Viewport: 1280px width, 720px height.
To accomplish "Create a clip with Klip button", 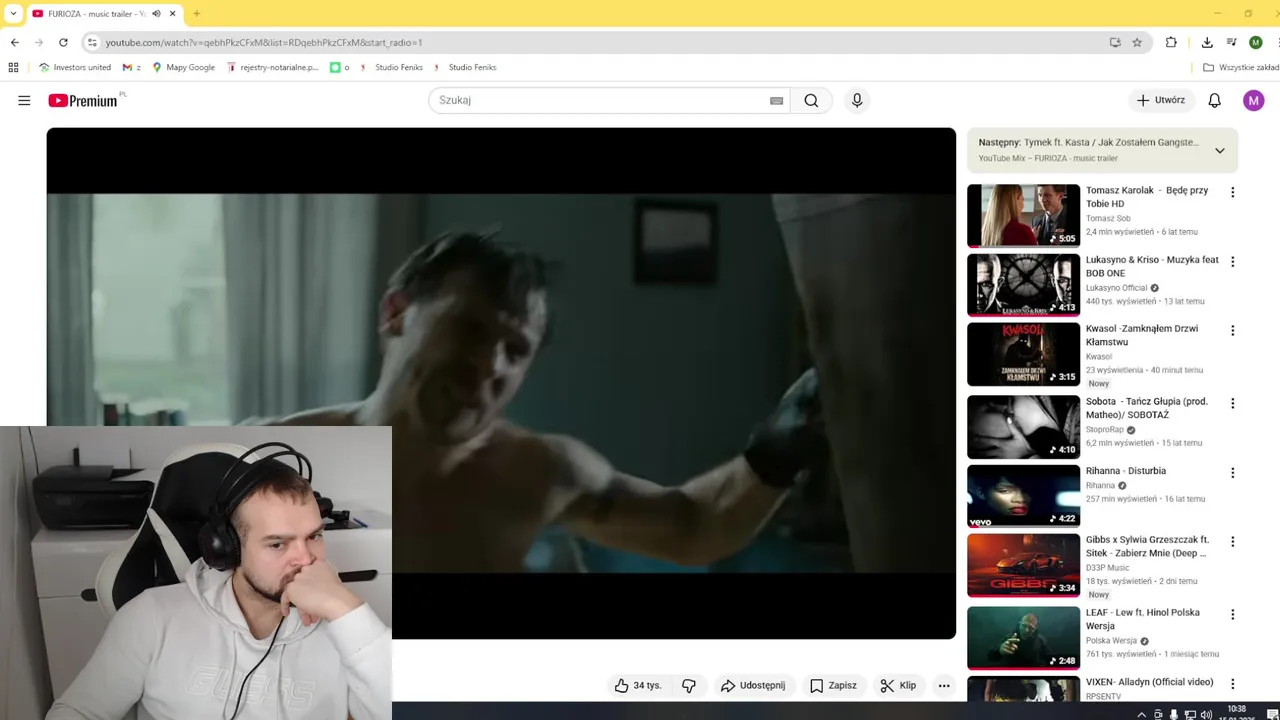I will point(898,685).
